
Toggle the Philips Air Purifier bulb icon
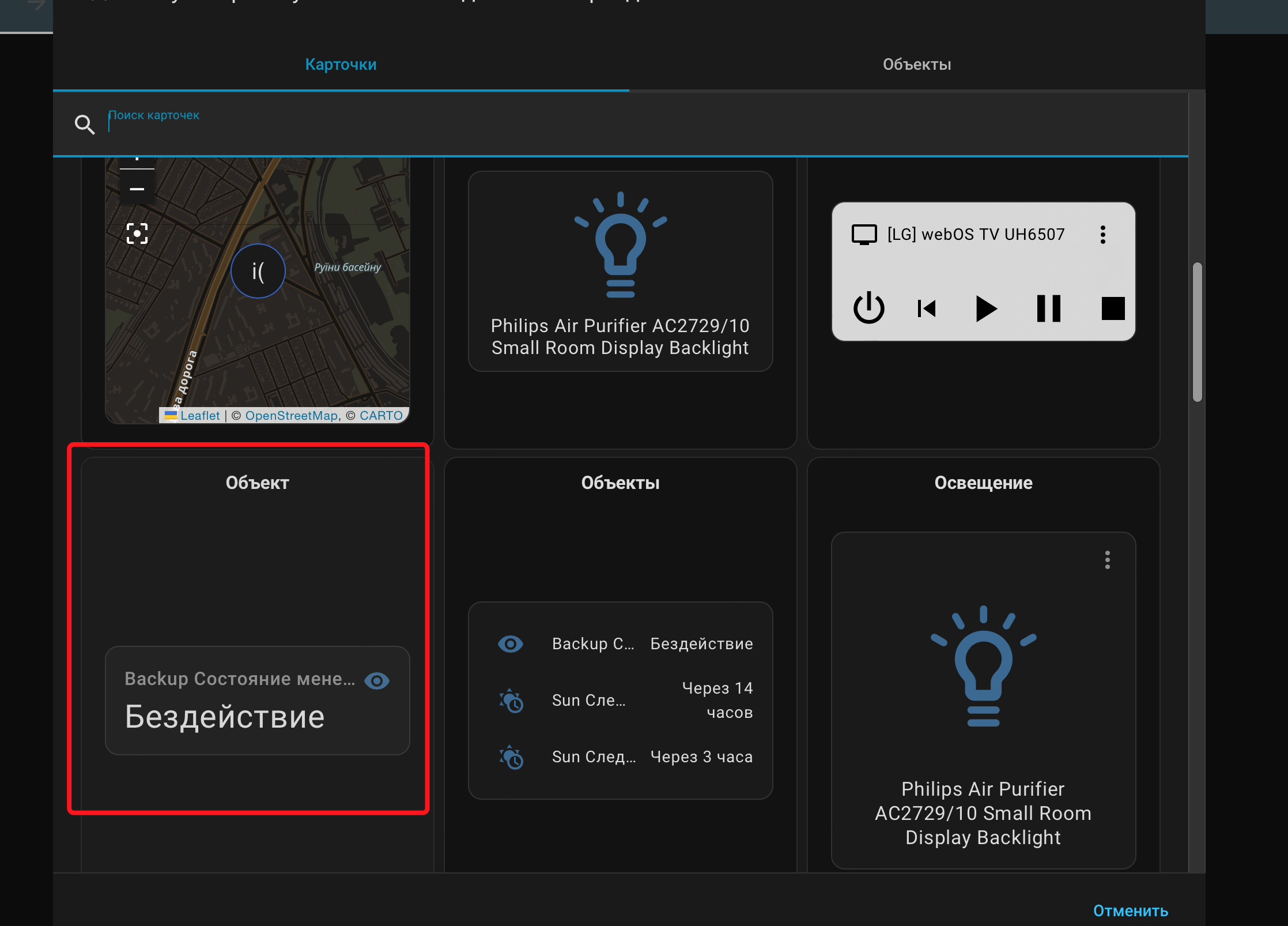pyautogui.click(x=620, y=245)
